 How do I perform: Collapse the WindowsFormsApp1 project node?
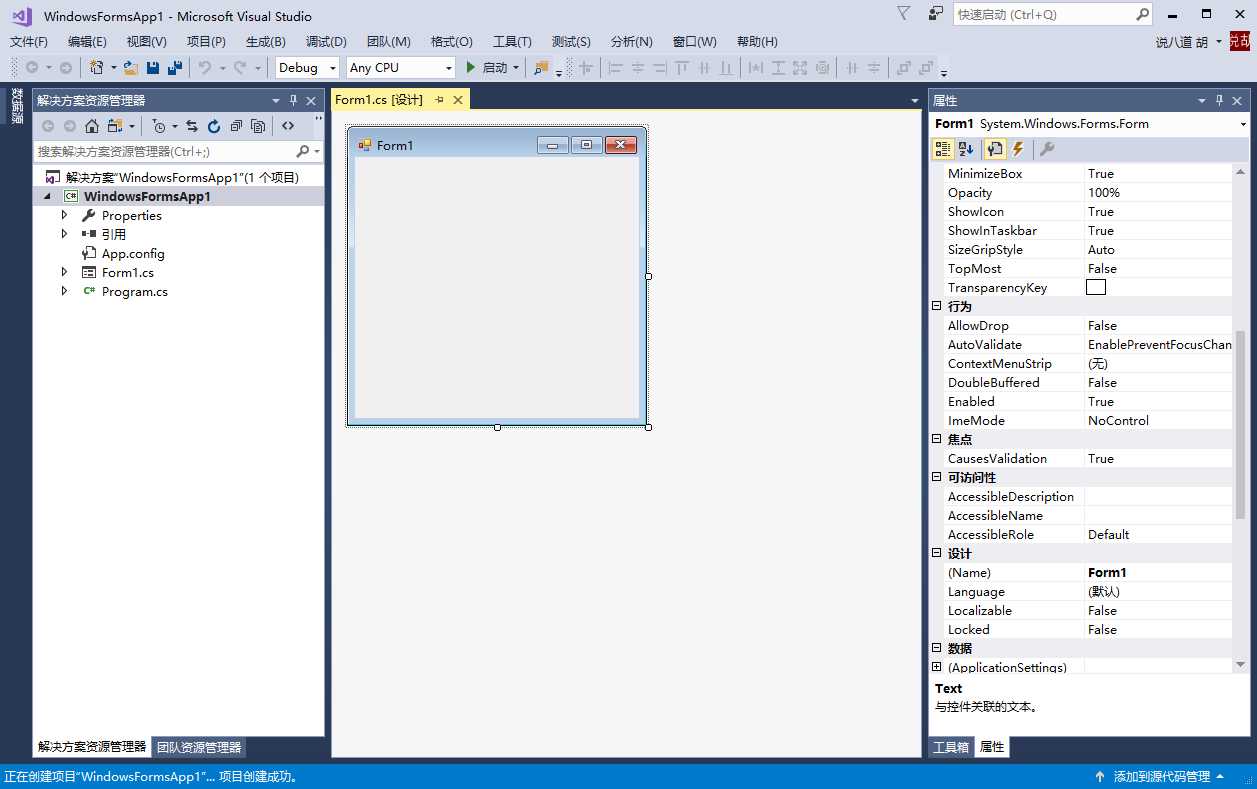coord(47,196)
